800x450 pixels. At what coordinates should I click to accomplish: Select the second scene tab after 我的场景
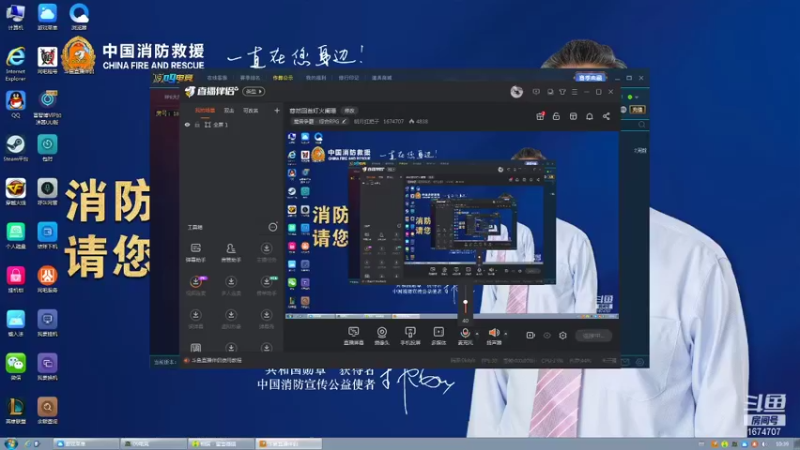(x=229, y=110)
